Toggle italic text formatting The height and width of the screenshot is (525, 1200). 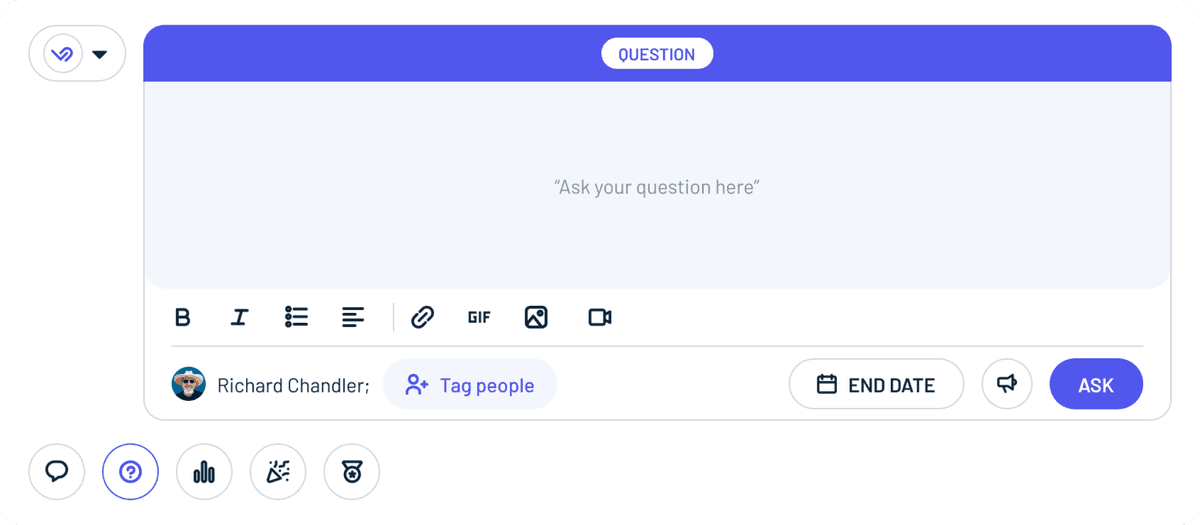pos(239,317)
